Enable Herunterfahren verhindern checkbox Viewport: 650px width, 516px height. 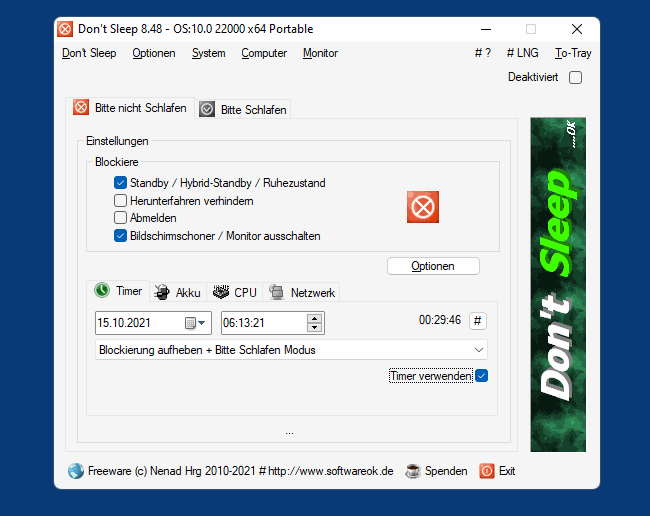pos(120,201)
